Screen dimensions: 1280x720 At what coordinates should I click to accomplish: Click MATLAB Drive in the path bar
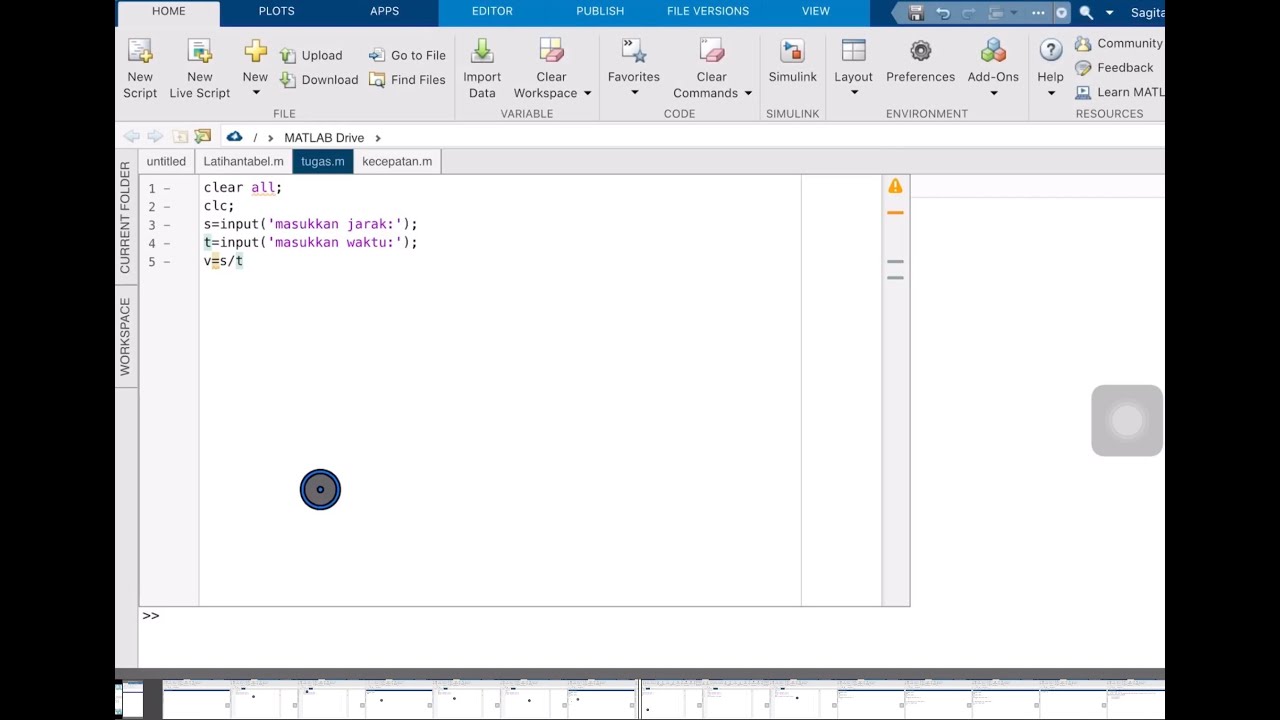click(324, 138)
